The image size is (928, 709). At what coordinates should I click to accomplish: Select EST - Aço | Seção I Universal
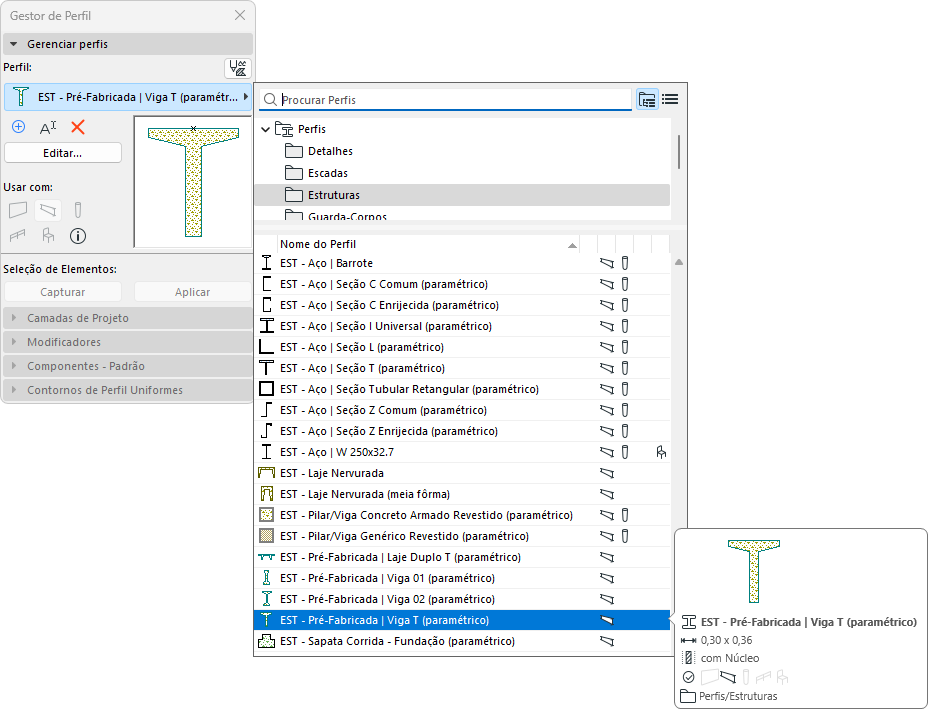(462, 326)
